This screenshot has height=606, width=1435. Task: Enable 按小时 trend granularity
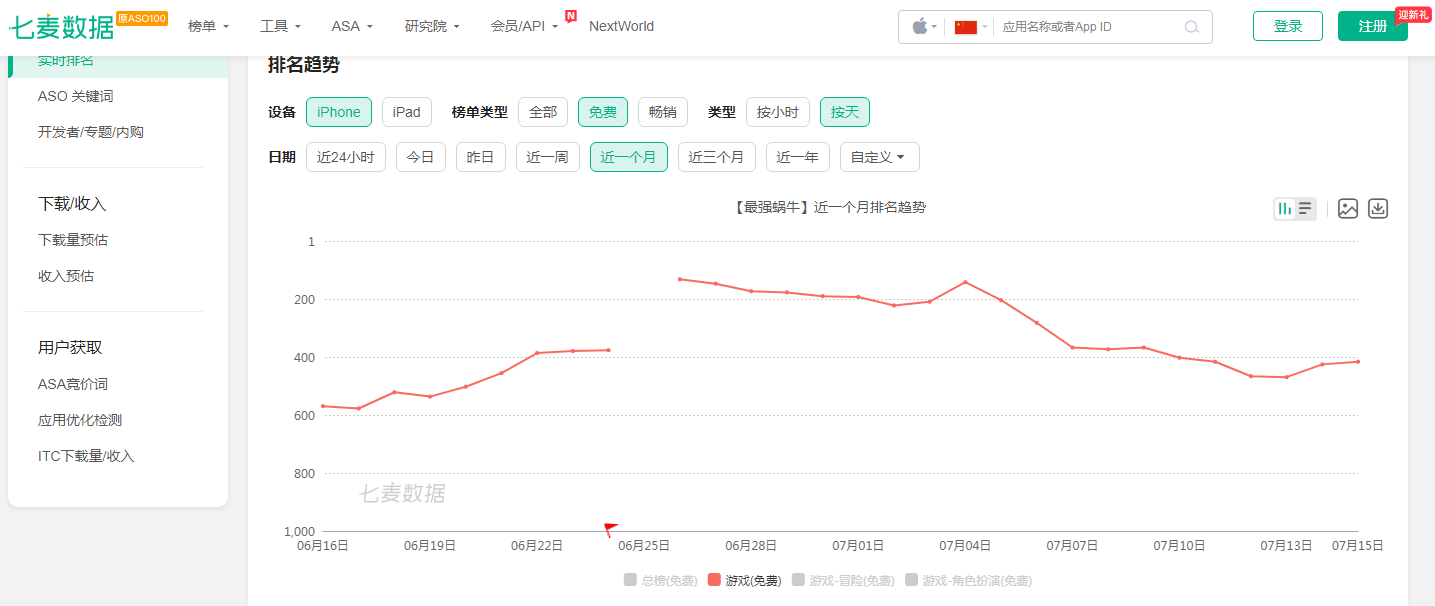tap(778, 112)
